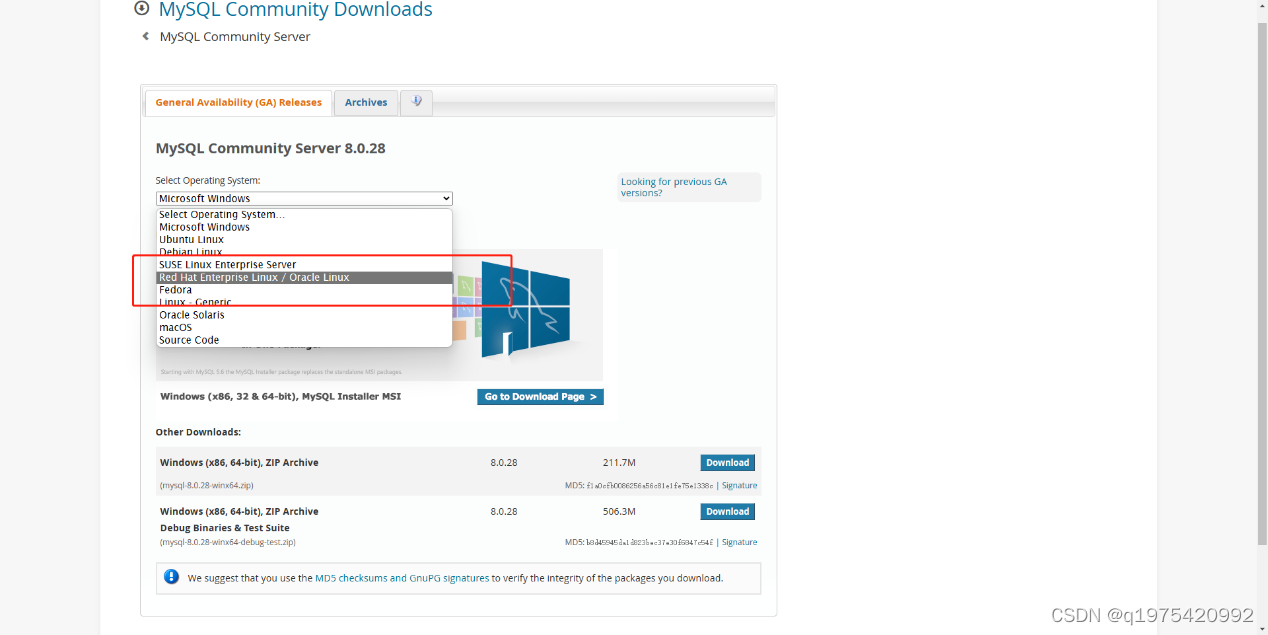Open Signature link for mysql-8.0.28-winx64.zip
This screenshot has width=1268, height=635.
click(739, 486)
